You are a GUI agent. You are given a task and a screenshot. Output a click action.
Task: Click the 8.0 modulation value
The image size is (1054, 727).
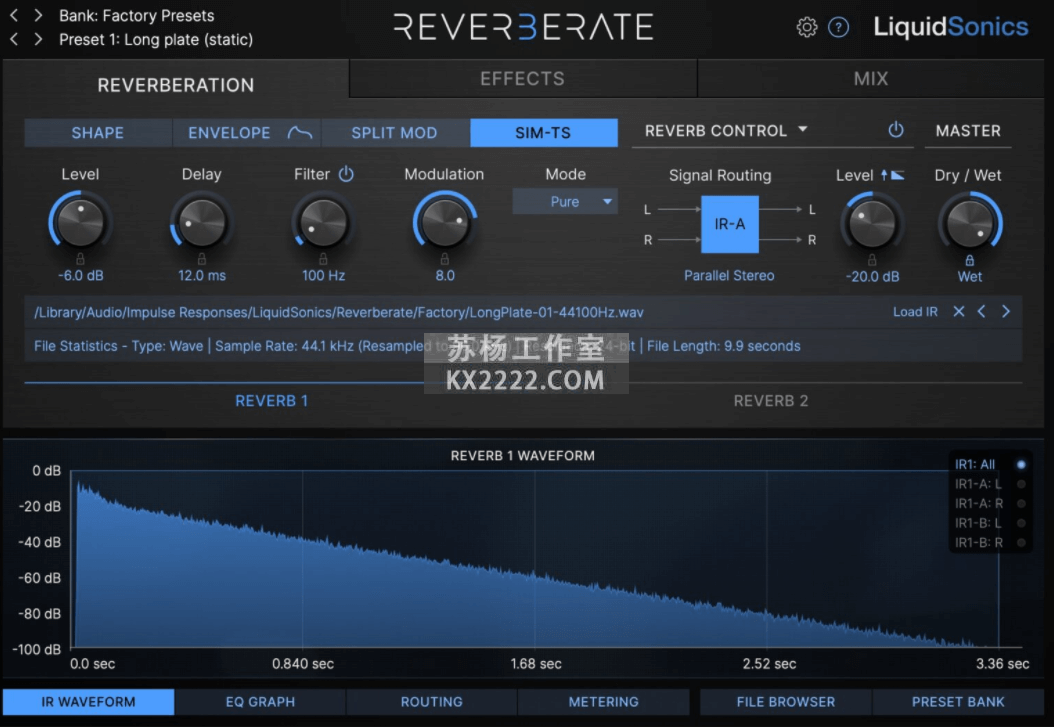[444, 275]
